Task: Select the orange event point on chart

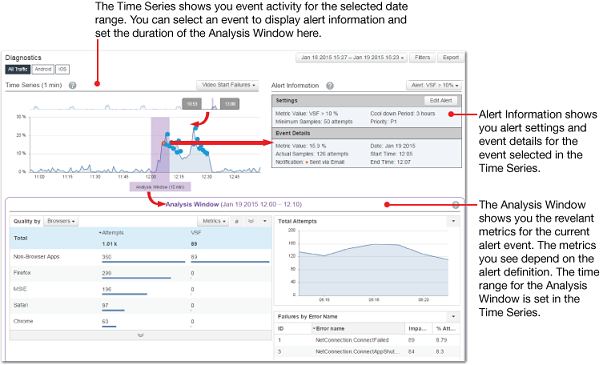Action: (x=164, y=143)
